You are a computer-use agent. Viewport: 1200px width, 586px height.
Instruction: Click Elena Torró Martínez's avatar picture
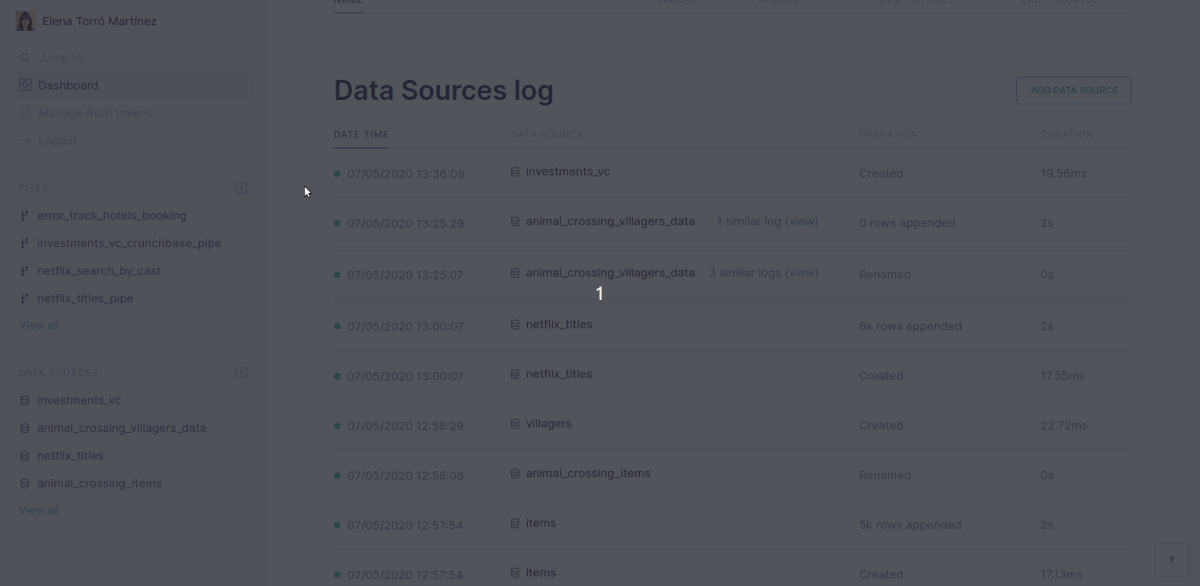coord(26,21)
